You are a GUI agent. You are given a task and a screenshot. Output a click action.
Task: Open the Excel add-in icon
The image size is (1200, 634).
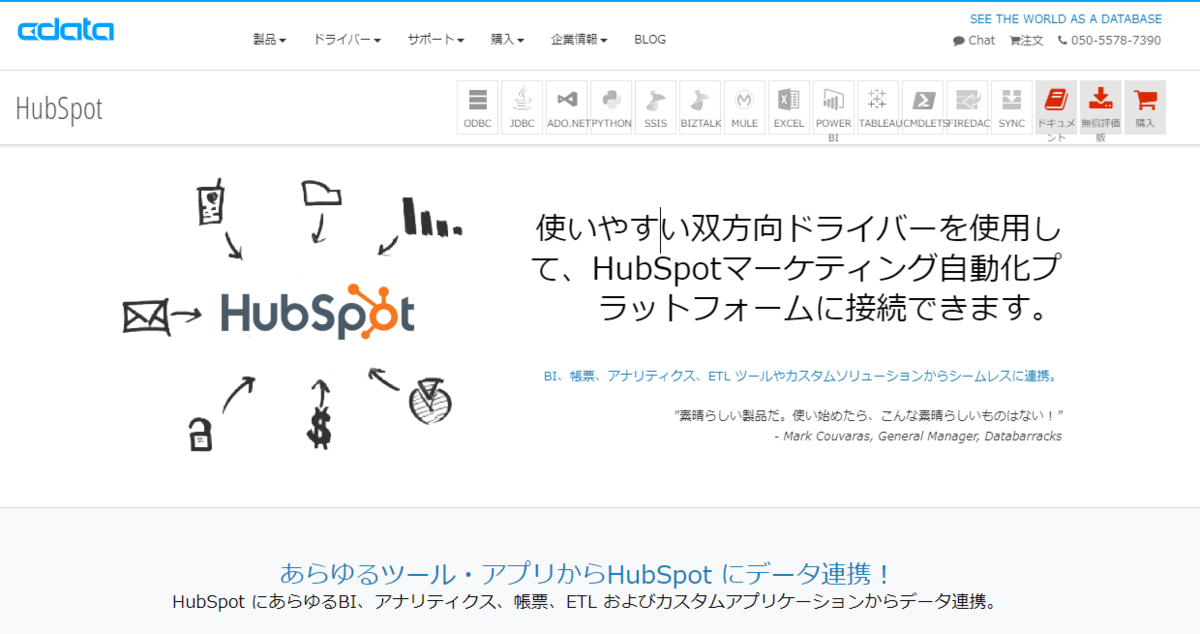(x=789, y=107)
